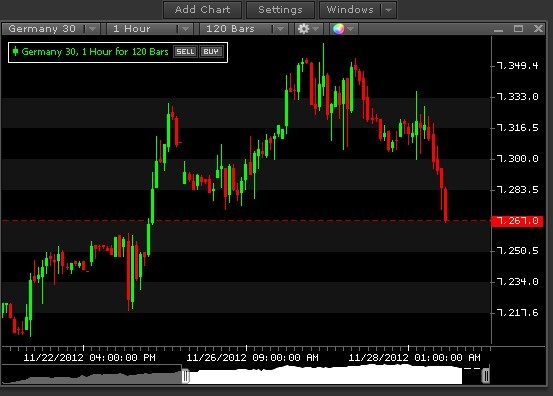Viewport: 553px width, 396px height.
Task: Expand the arrow beside the color wheel
Action: (351, 29)
